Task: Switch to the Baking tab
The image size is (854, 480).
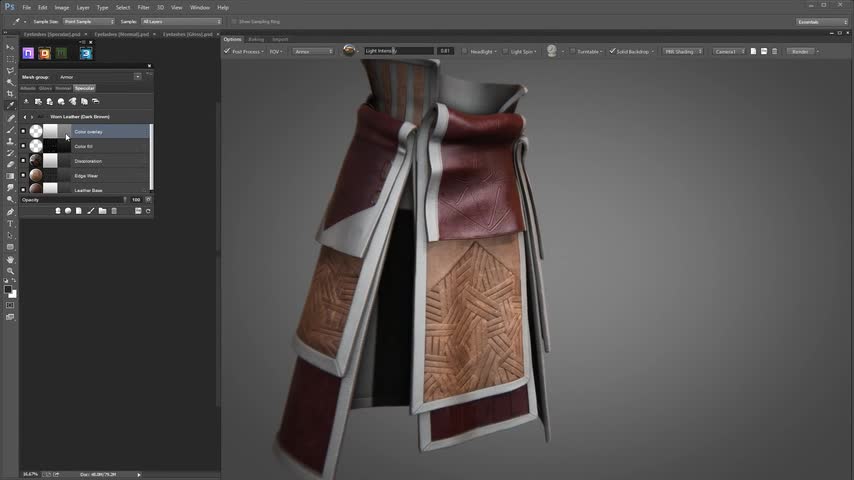Action: coord(256,39)
